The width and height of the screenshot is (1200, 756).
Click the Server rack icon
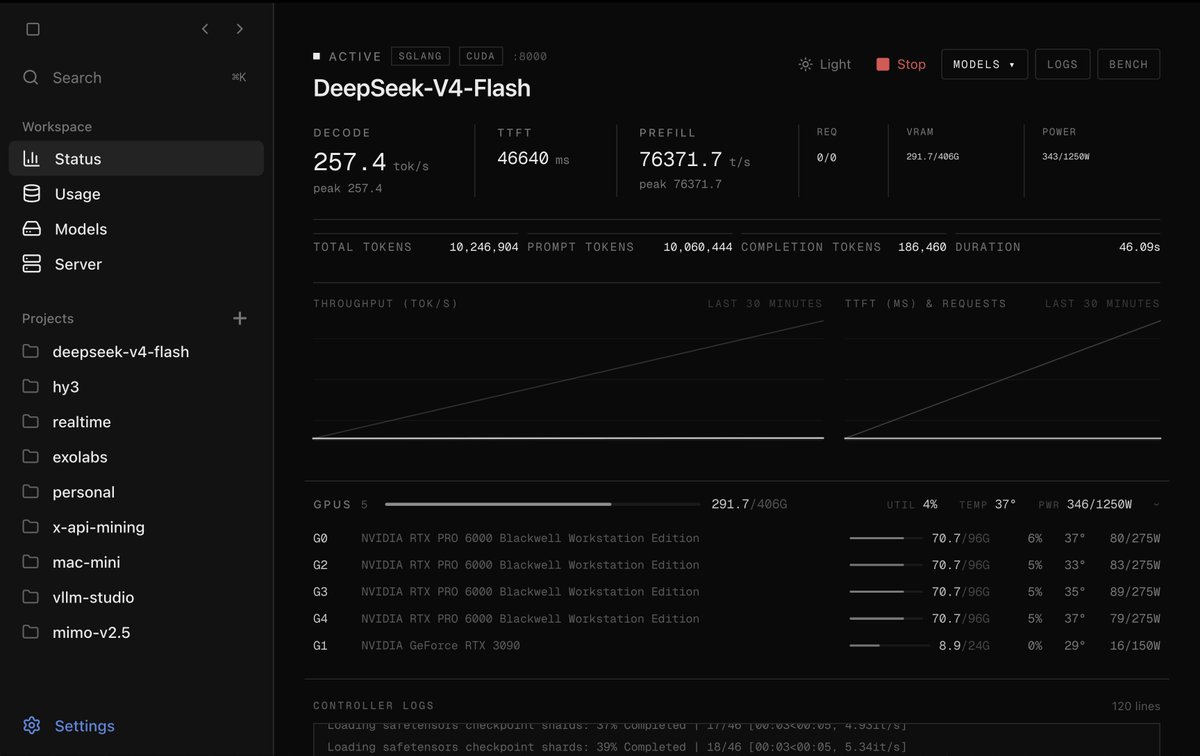31,264
